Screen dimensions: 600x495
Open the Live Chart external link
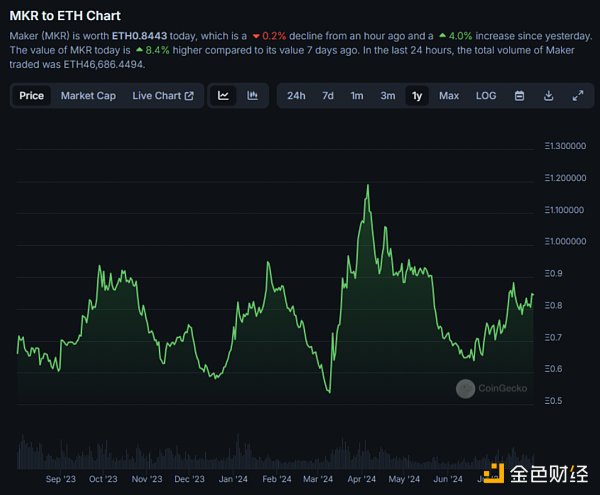(x=163, y=96)
